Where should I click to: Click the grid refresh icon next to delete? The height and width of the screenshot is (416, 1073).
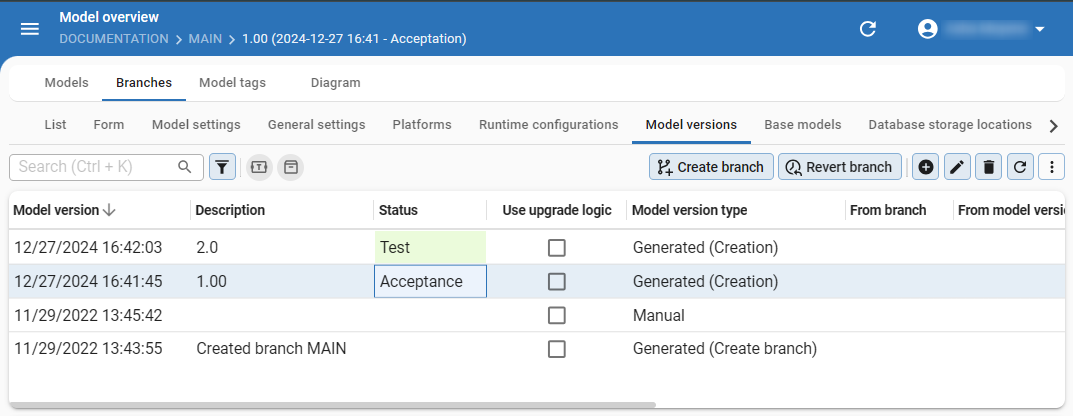pyautogui.click(x=1020, y=167)
